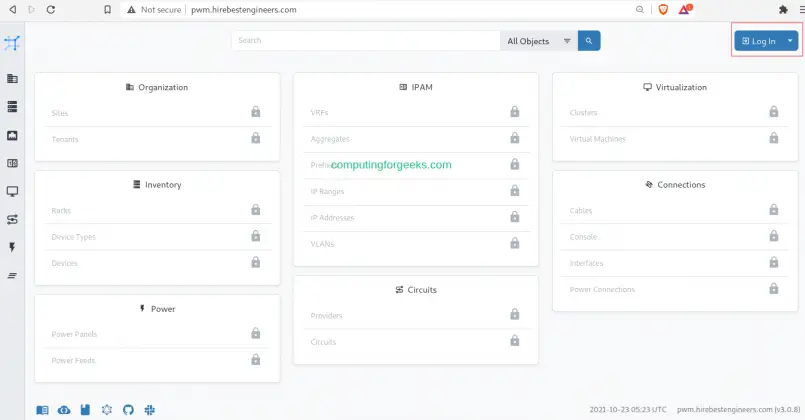Bookmark the page using the browser bookmark icon
Image resolution: width=805 pixels, height=420 pixels.
(x=107, y=9)
